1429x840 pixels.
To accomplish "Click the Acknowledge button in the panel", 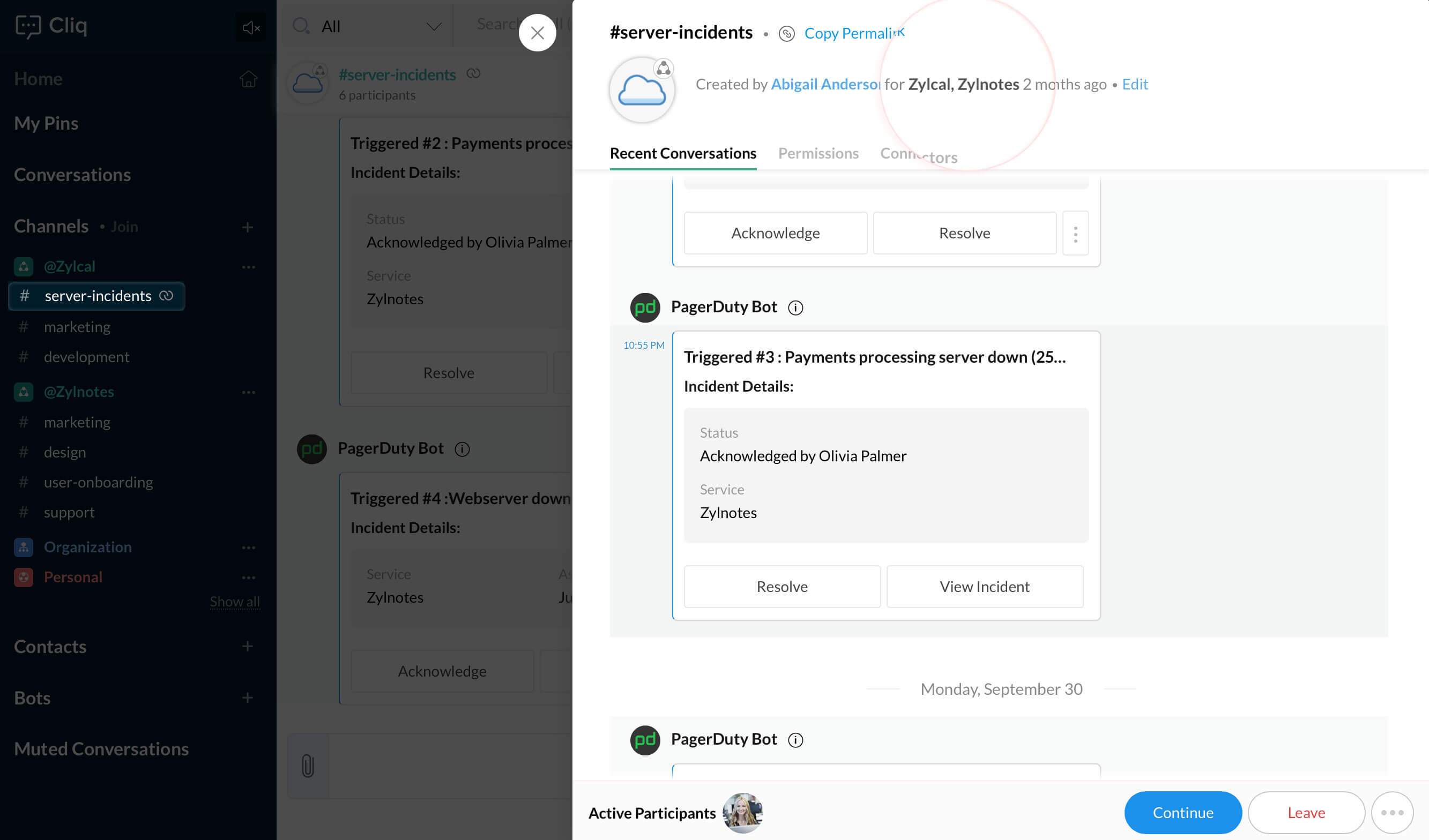I will (x=775, y=234).
